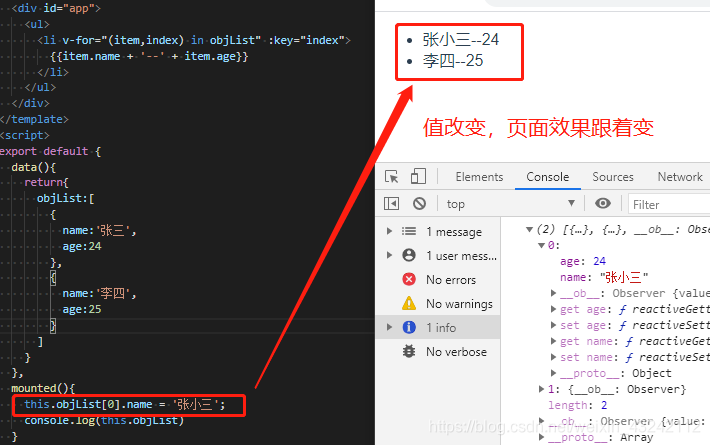Expand the __proto__: Object row
Image resolution: width=710 pixels, height=445 pixels.
[x=553, y=373]
